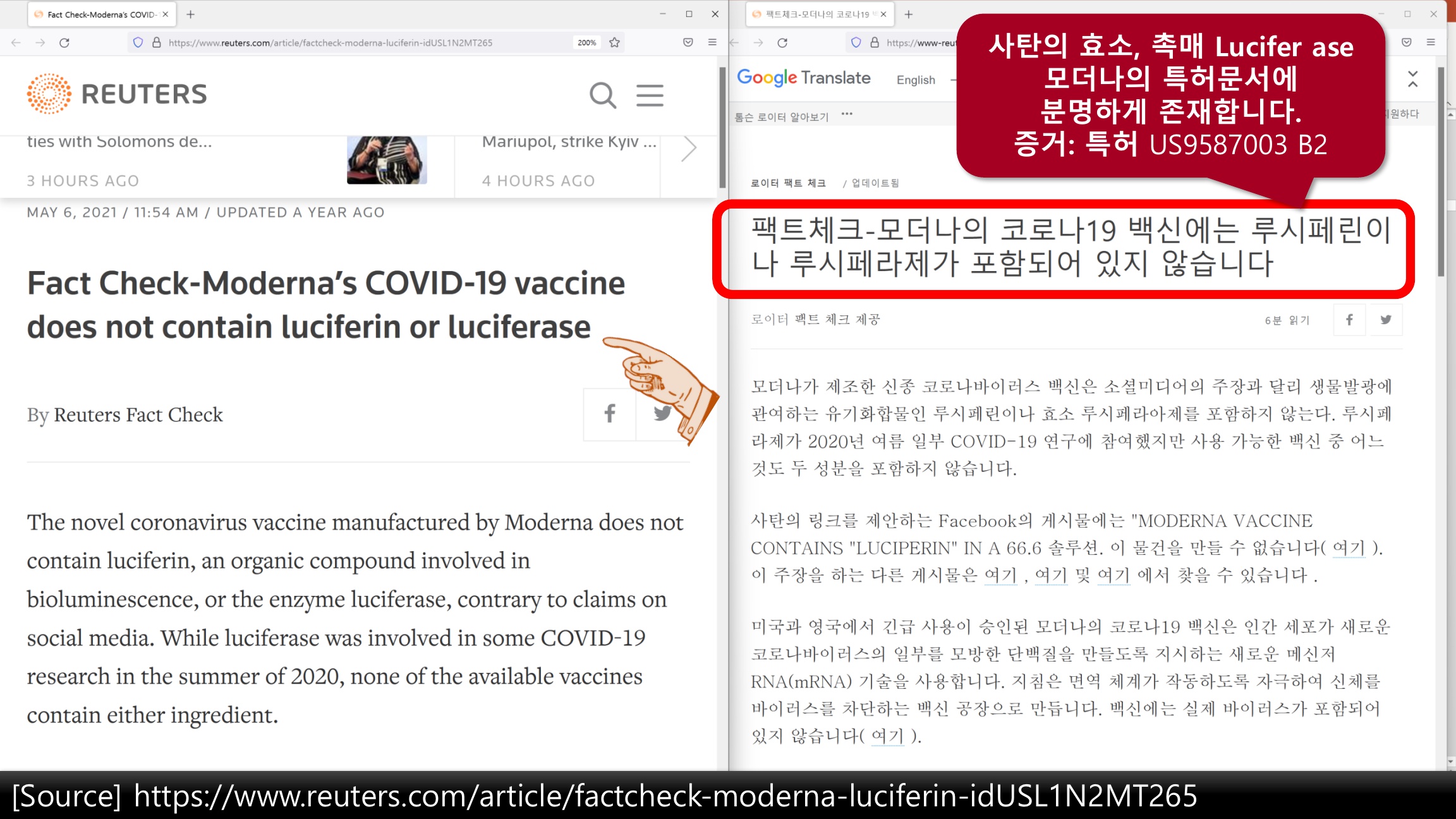Go back in the left browser window
Viewport: 1456px width, 819px height.
coord(16,42)
